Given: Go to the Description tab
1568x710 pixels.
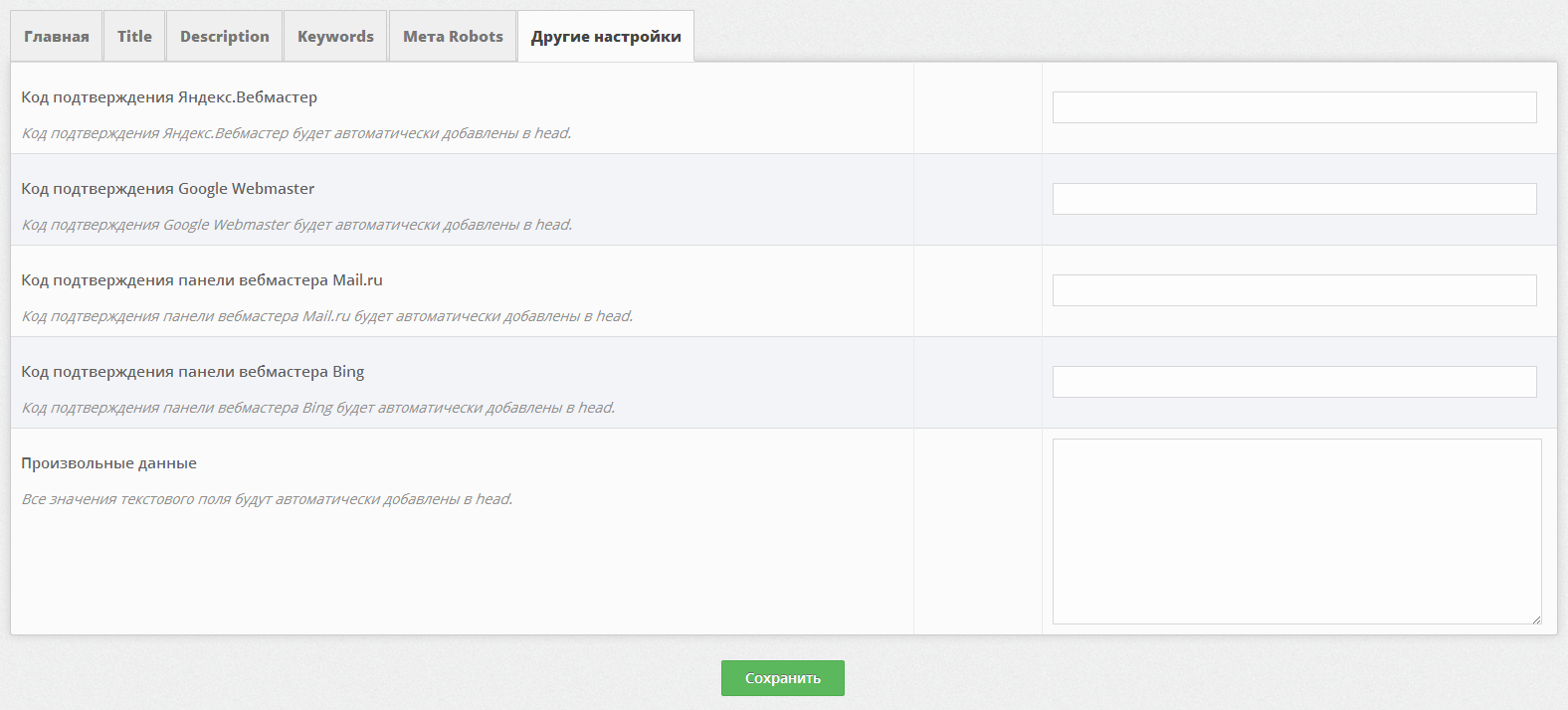Looking at the screenshot, I should pos(225,37).
